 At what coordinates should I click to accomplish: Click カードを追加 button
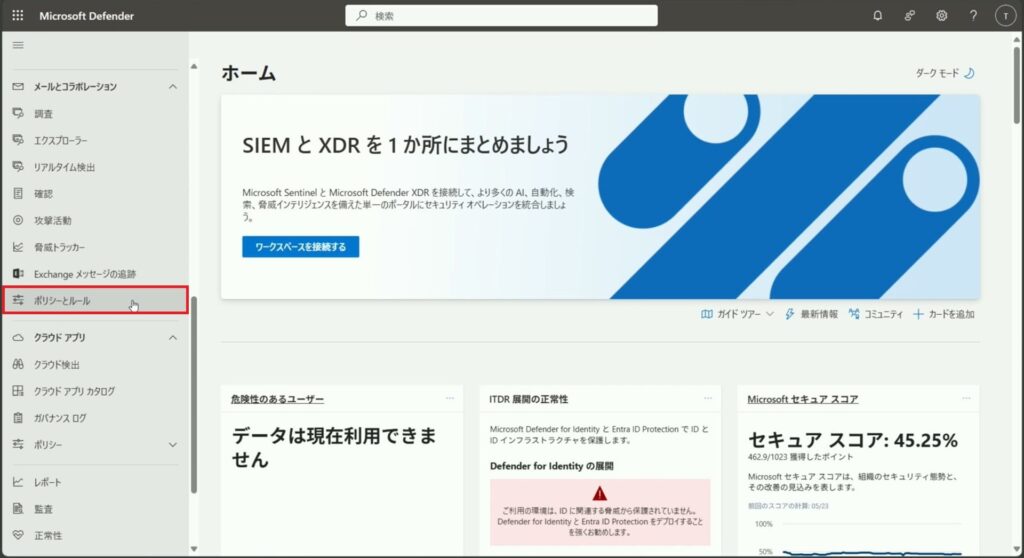944,314
